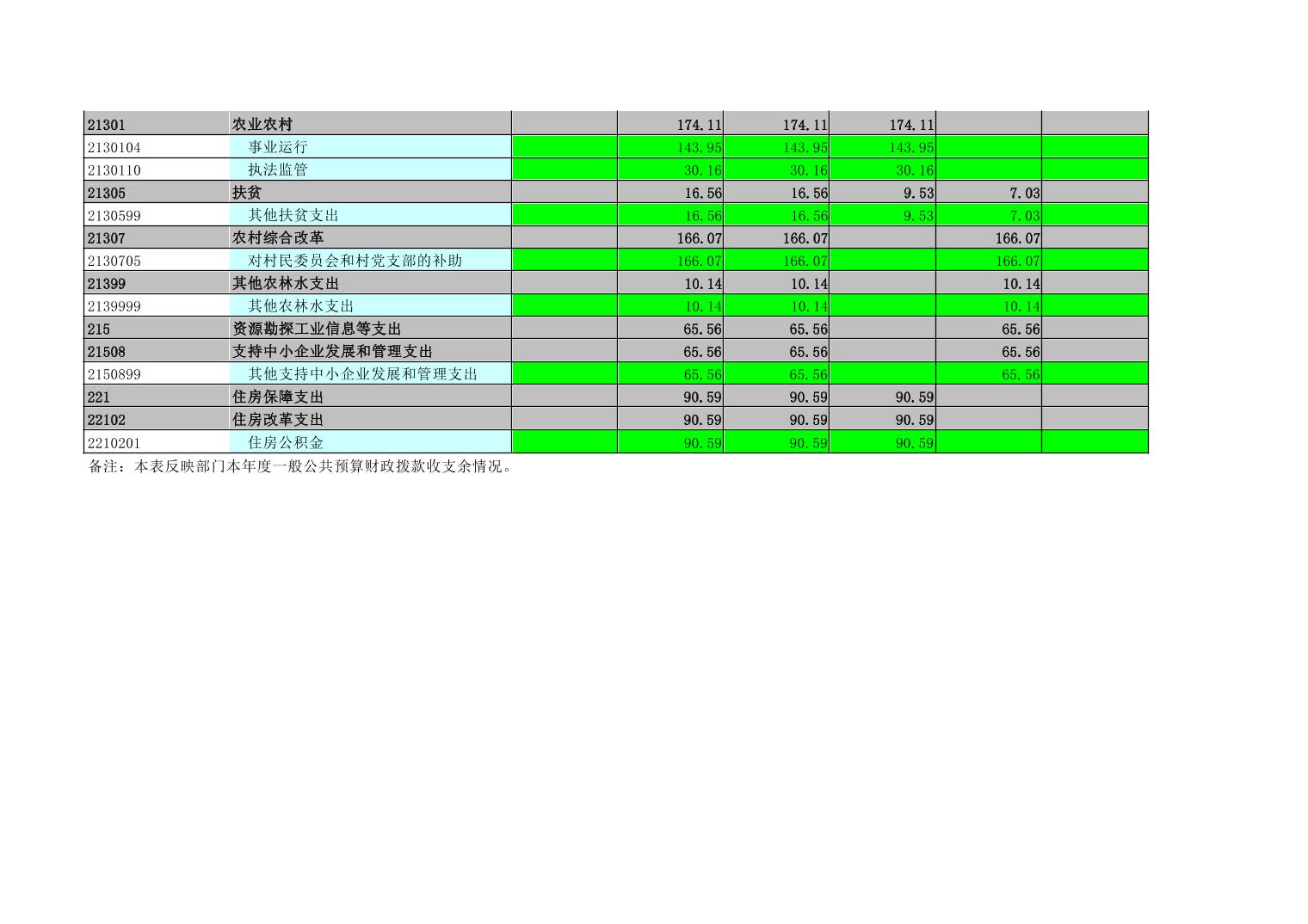Select the code cell 21508
This screenshot has height=924, width=1308.
click(x=156, y=351)
